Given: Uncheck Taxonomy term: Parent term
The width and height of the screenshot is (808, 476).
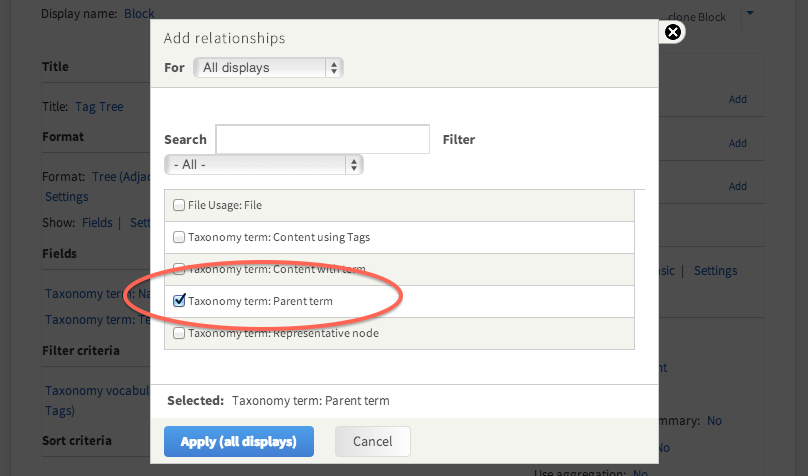Looking at the screenshot, I should [x=179, y=300].
